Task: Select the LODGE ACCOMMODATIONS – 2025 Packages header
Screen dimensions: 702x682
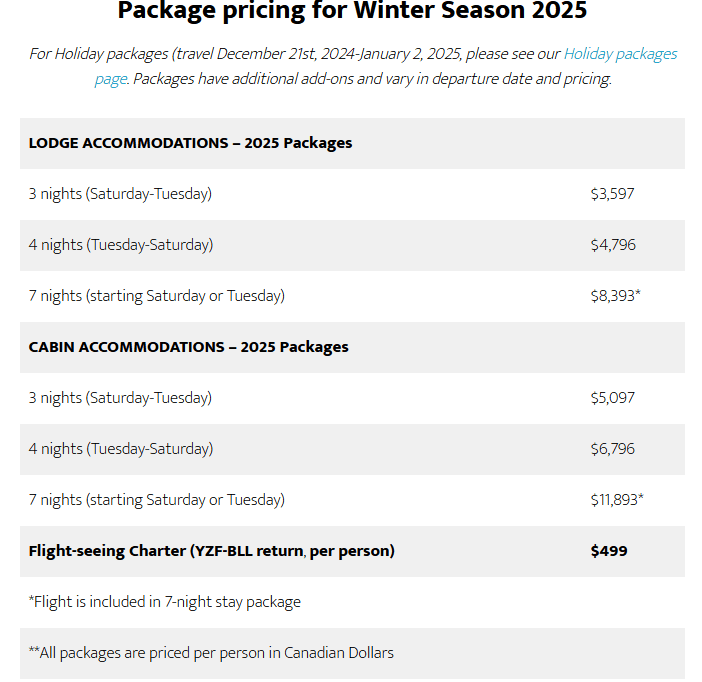Action: tap(190, 143)
